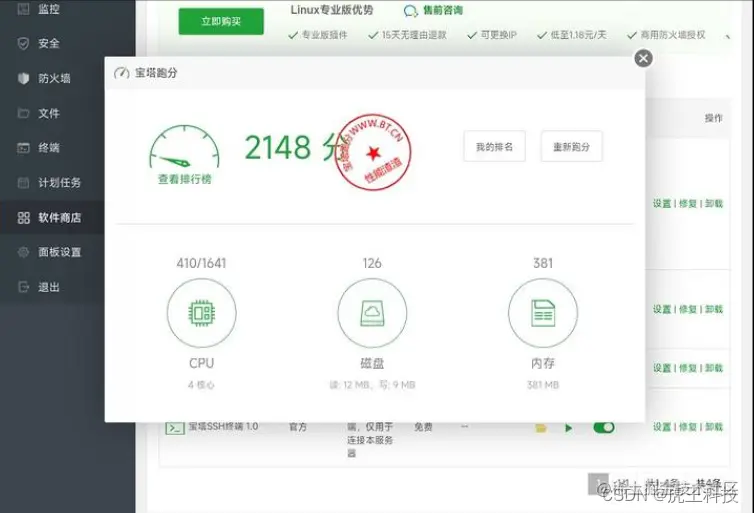This screenshot has width=754, height=513.
Task: Click the red 性能清道 stamp seal
Action: [x=373, y=152]
